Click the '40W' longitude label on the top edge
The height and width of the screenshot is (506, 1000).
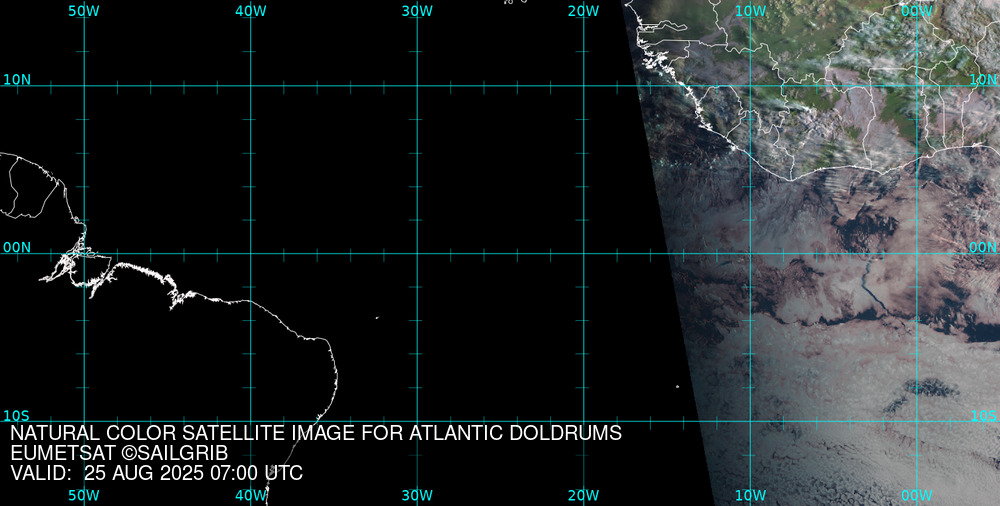[251, 11]
